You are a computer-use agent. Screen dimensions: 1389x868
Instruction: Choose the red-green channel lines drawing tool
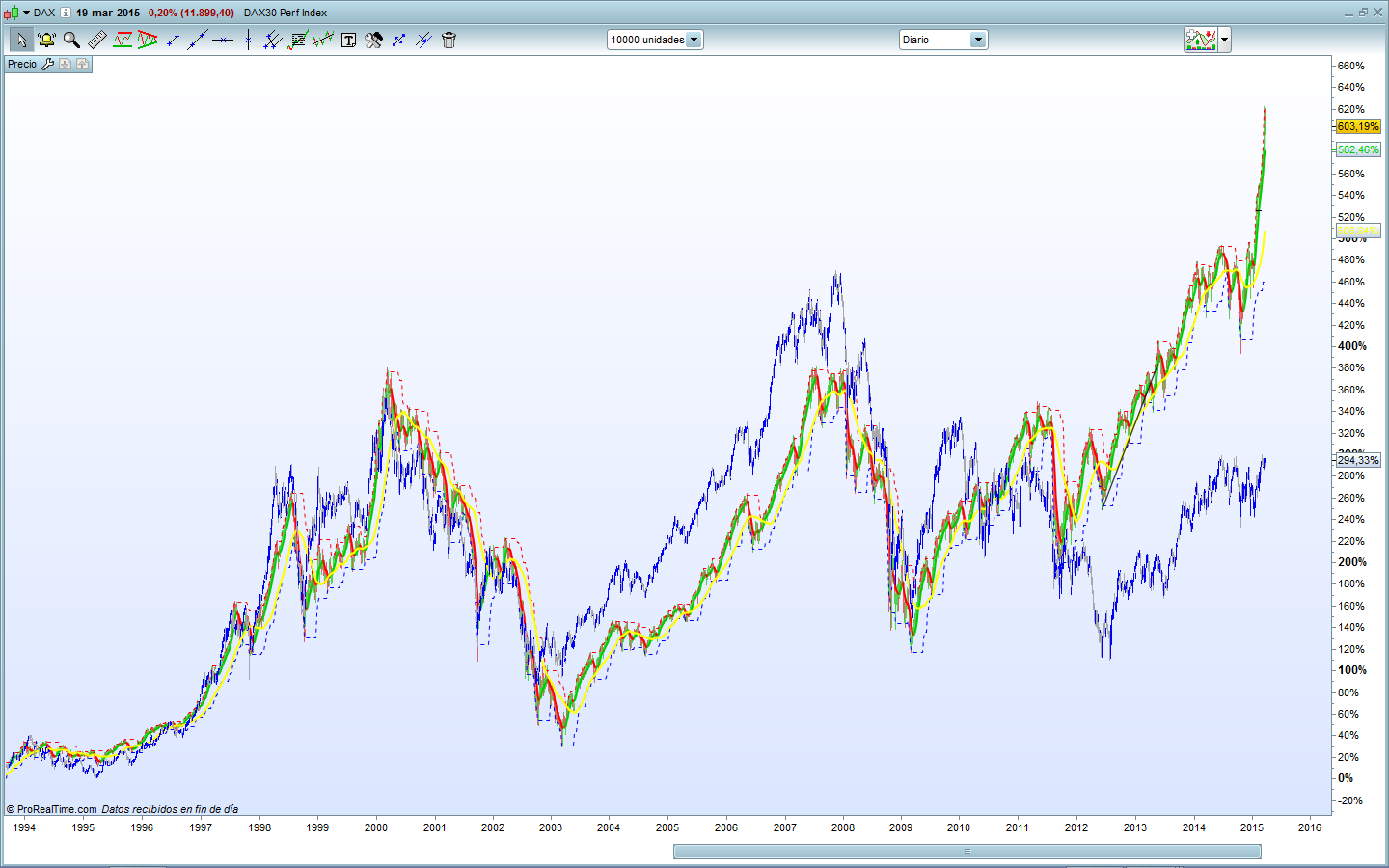pos(123,40)
